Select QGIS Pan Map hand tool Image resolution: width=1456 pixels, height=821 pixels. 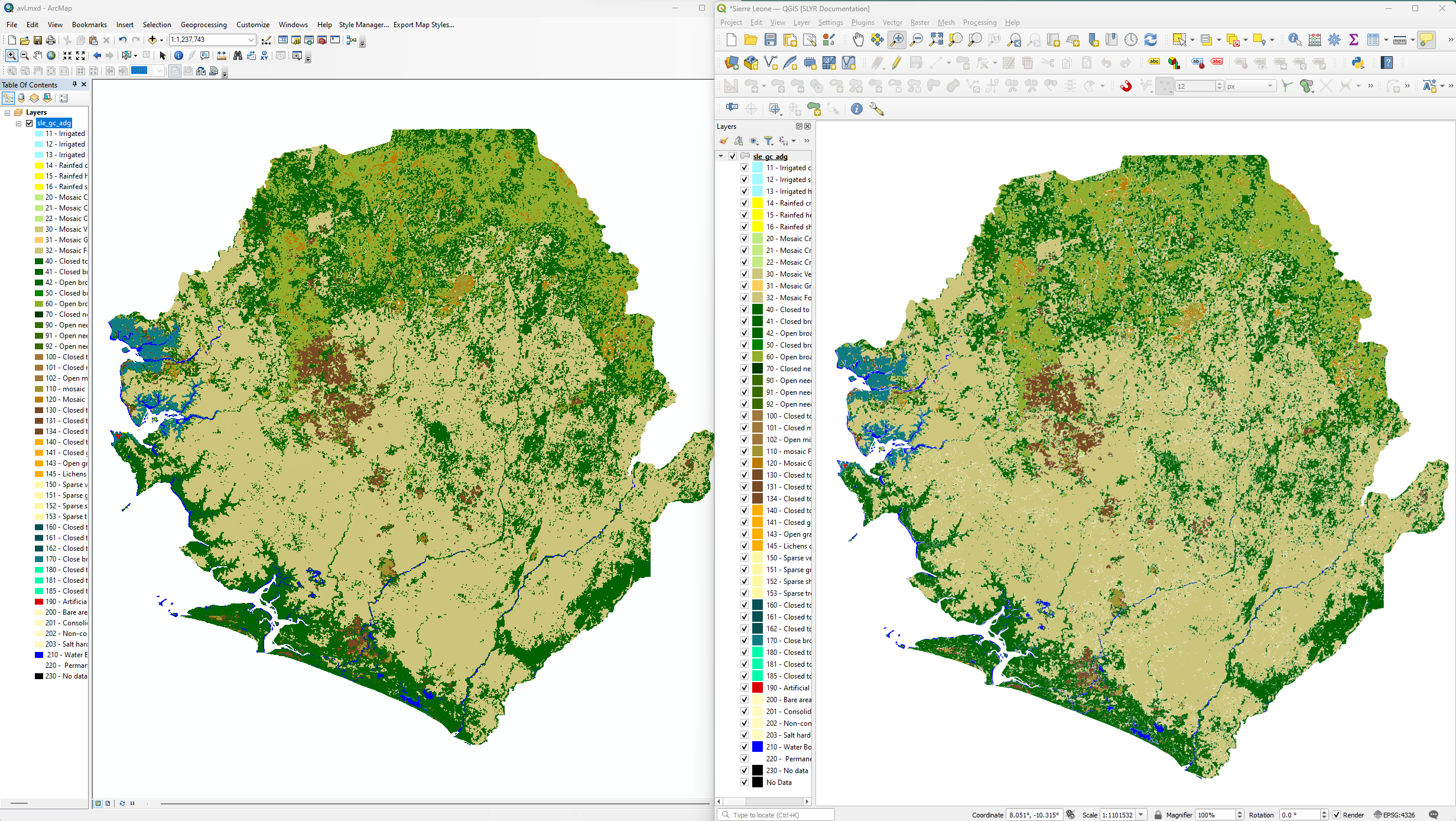click(858, 40)
